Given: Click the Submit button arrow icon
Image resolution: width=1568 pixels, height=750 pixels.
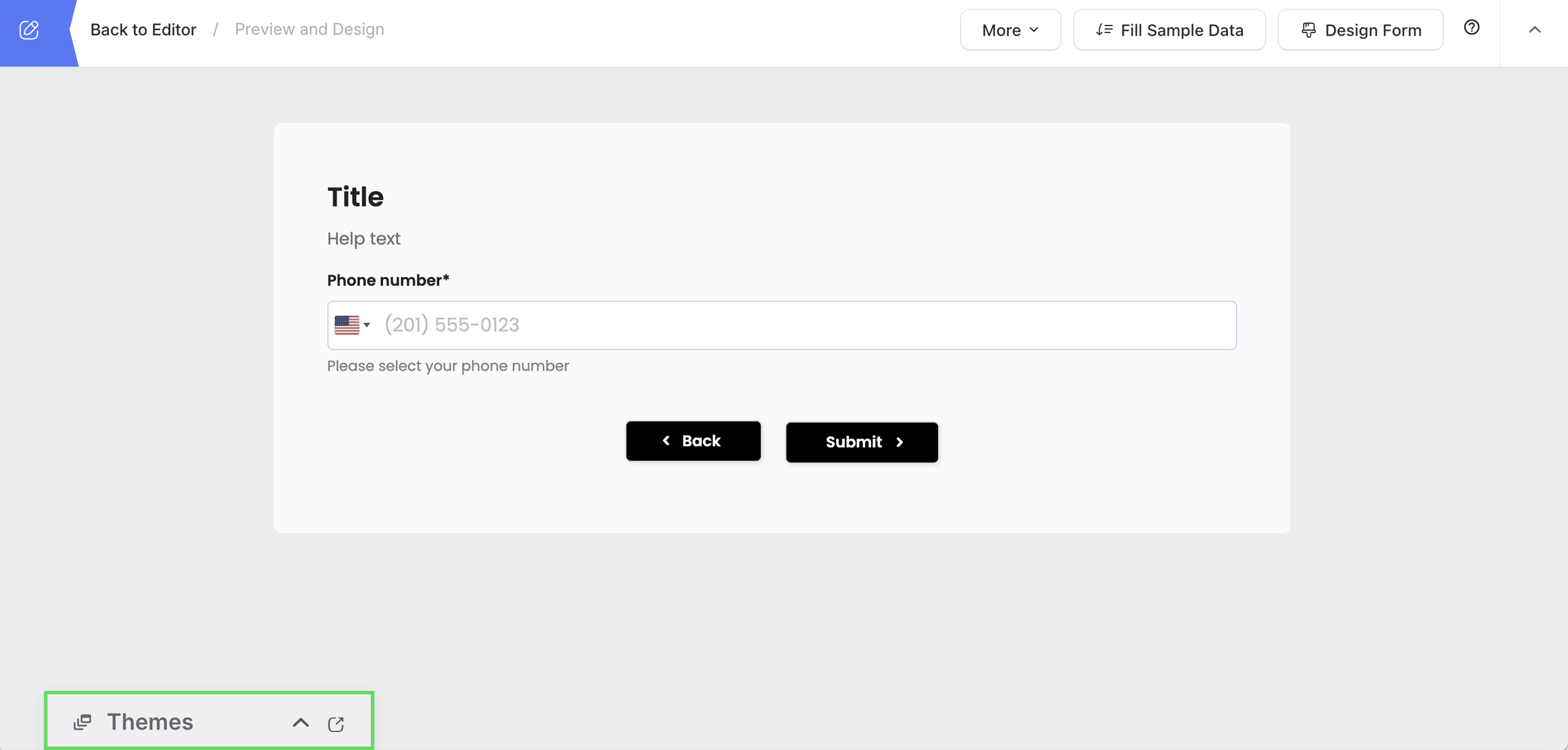Looking at the screenshot, I should click(x=900, y=442).
